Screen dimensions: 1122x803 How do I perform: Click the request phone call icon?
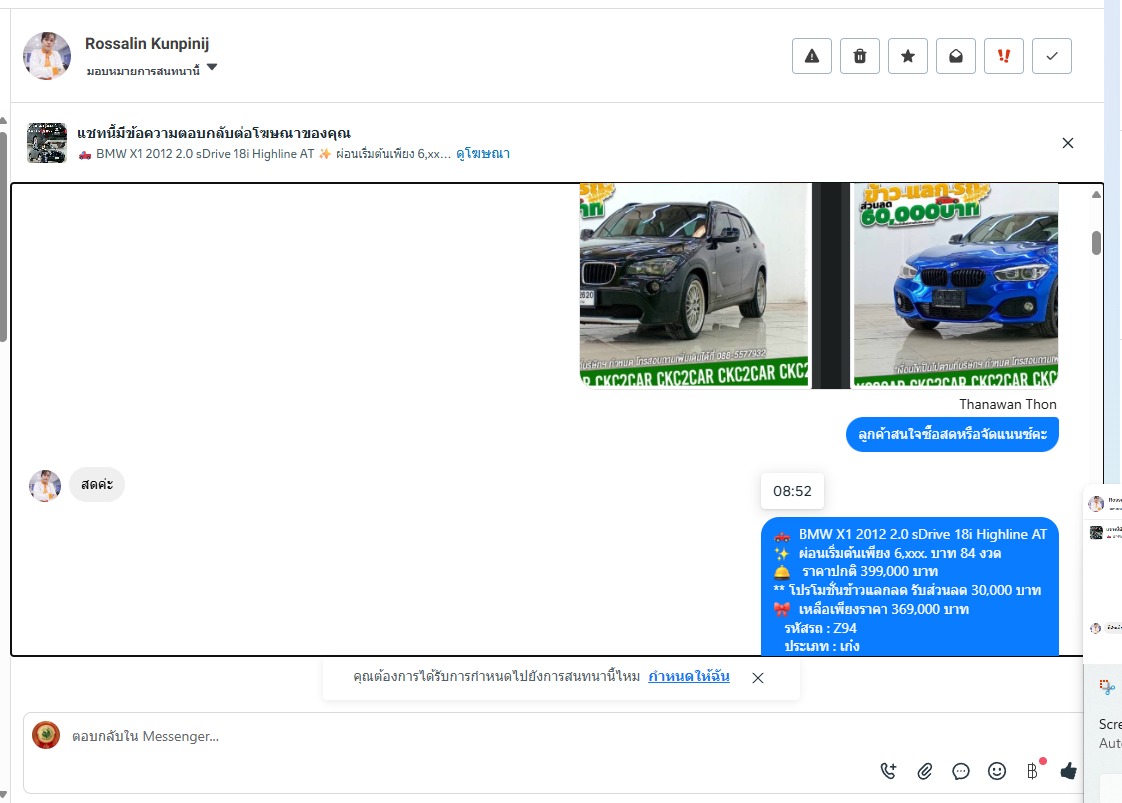[889, 771]
